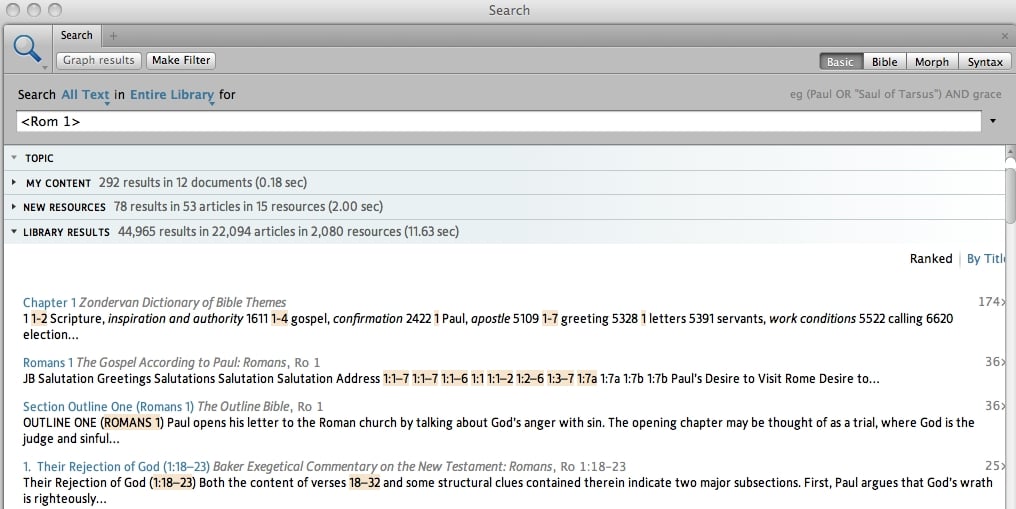Close the search panel with X

[x=1005, y=36]
